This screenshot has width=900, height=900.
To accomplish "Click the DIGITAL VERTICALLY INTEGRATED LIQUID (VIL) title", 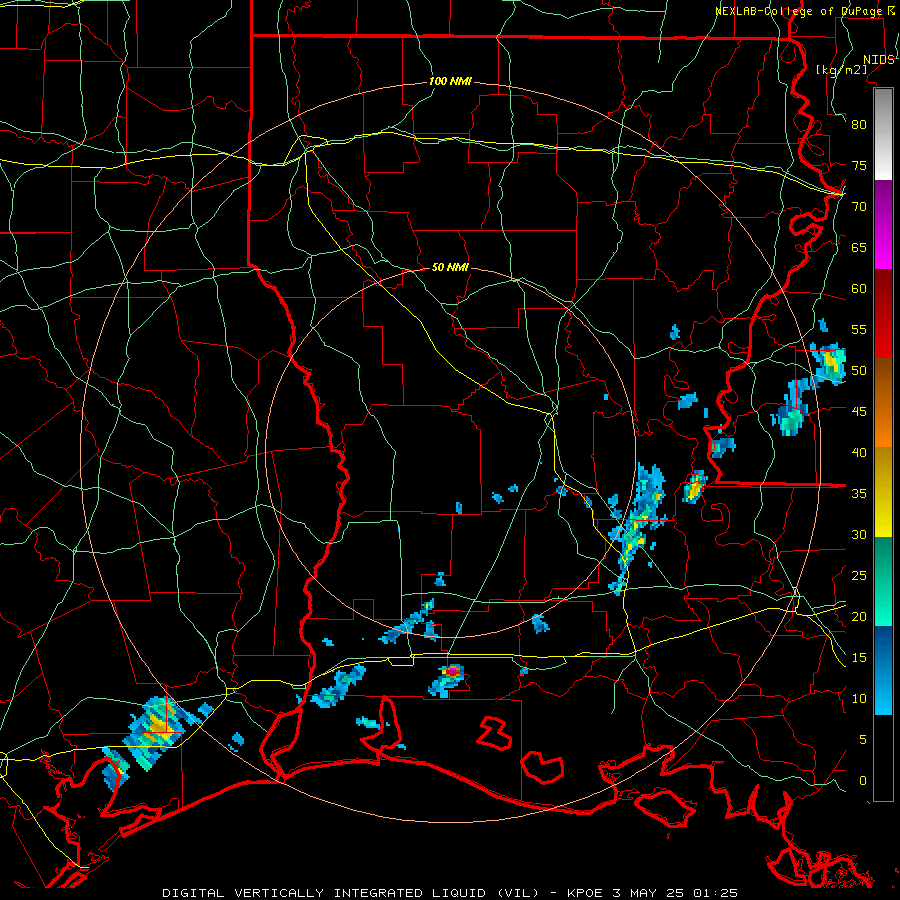I will [x=352, y=893].
